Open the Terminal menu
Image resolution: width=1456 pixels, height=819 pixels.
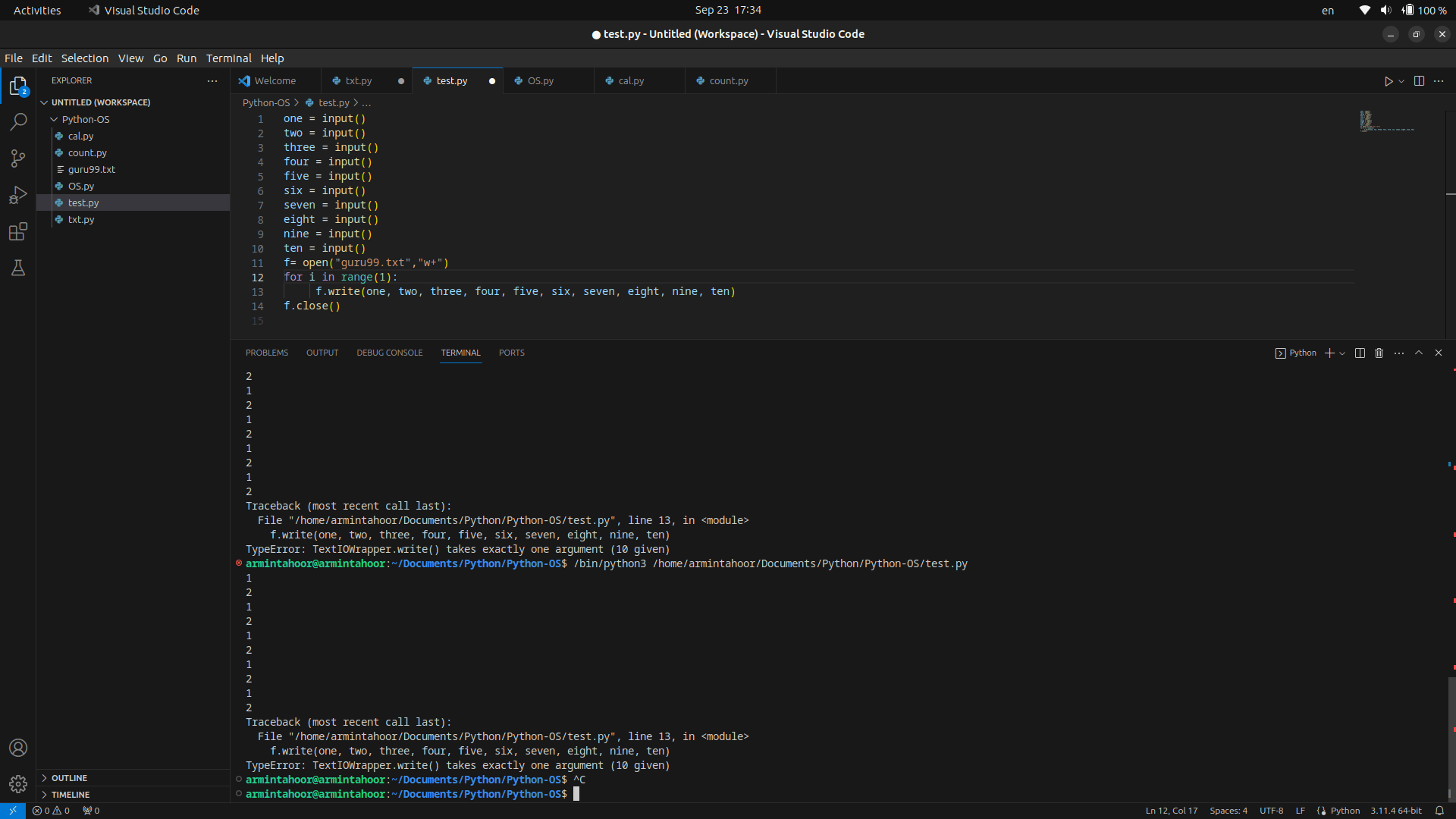point(228,58)
